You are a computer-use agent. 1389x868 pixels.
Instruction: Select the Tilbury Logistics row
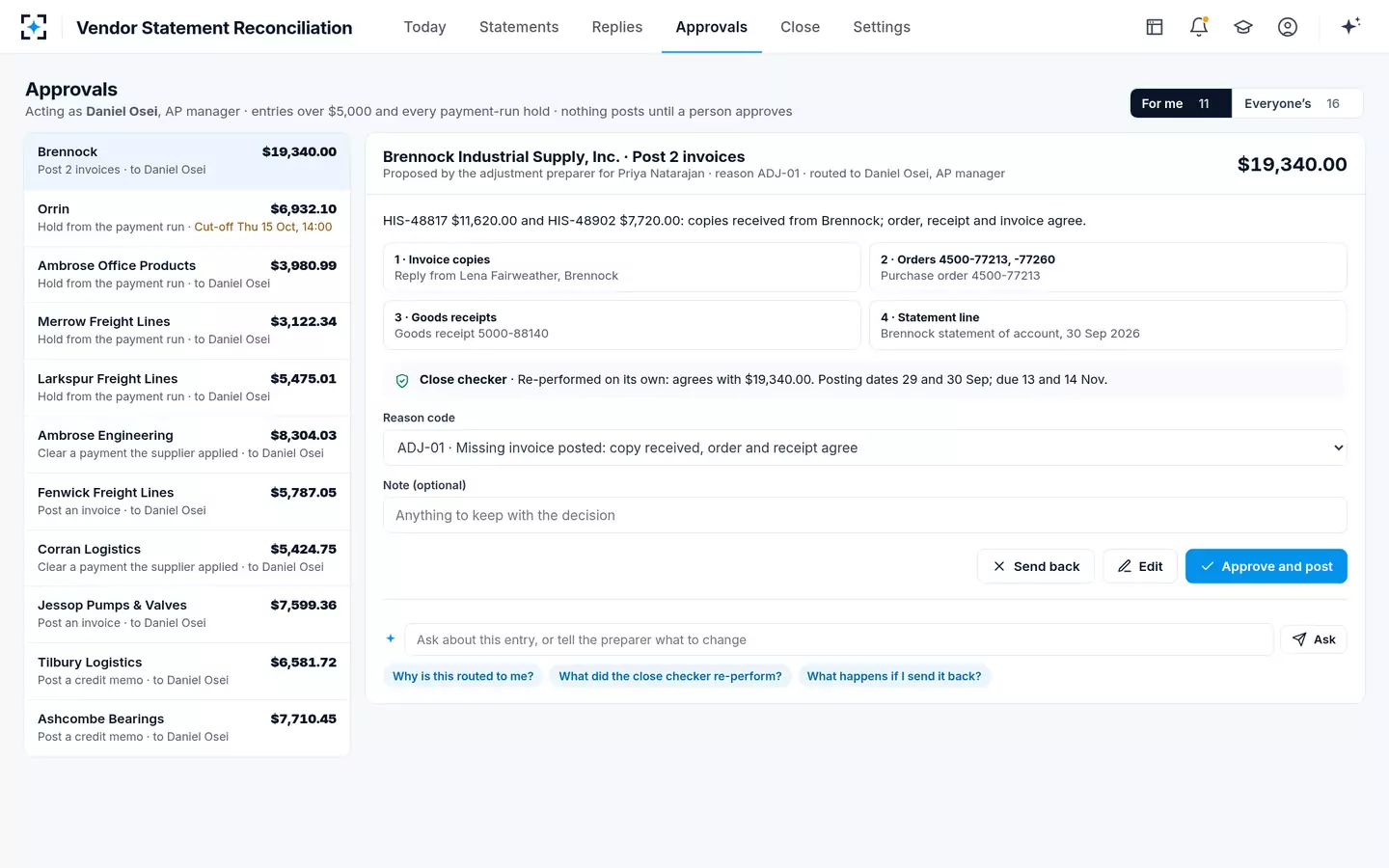pyautogui.click(x=187, y=671)
